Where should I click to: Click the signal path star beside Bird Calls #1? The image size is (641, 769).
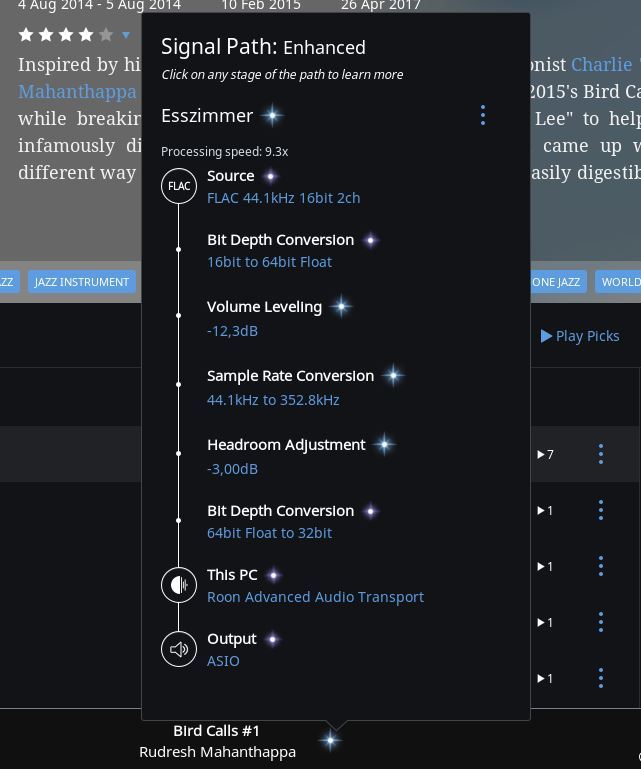coord(331,740)
